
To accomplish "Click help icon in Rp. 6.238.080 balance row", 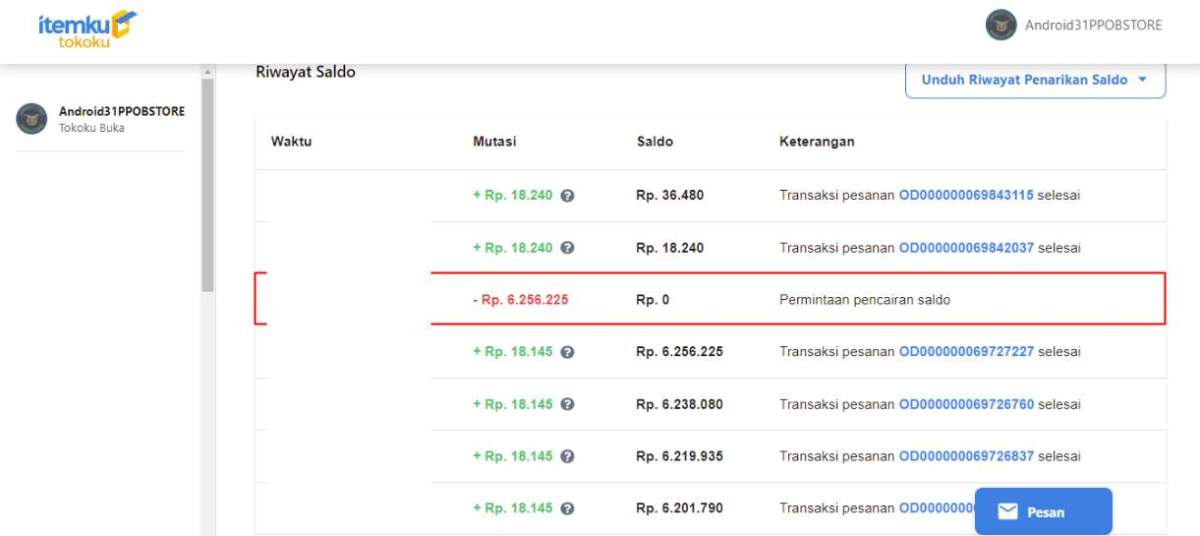I will (567, 404).
